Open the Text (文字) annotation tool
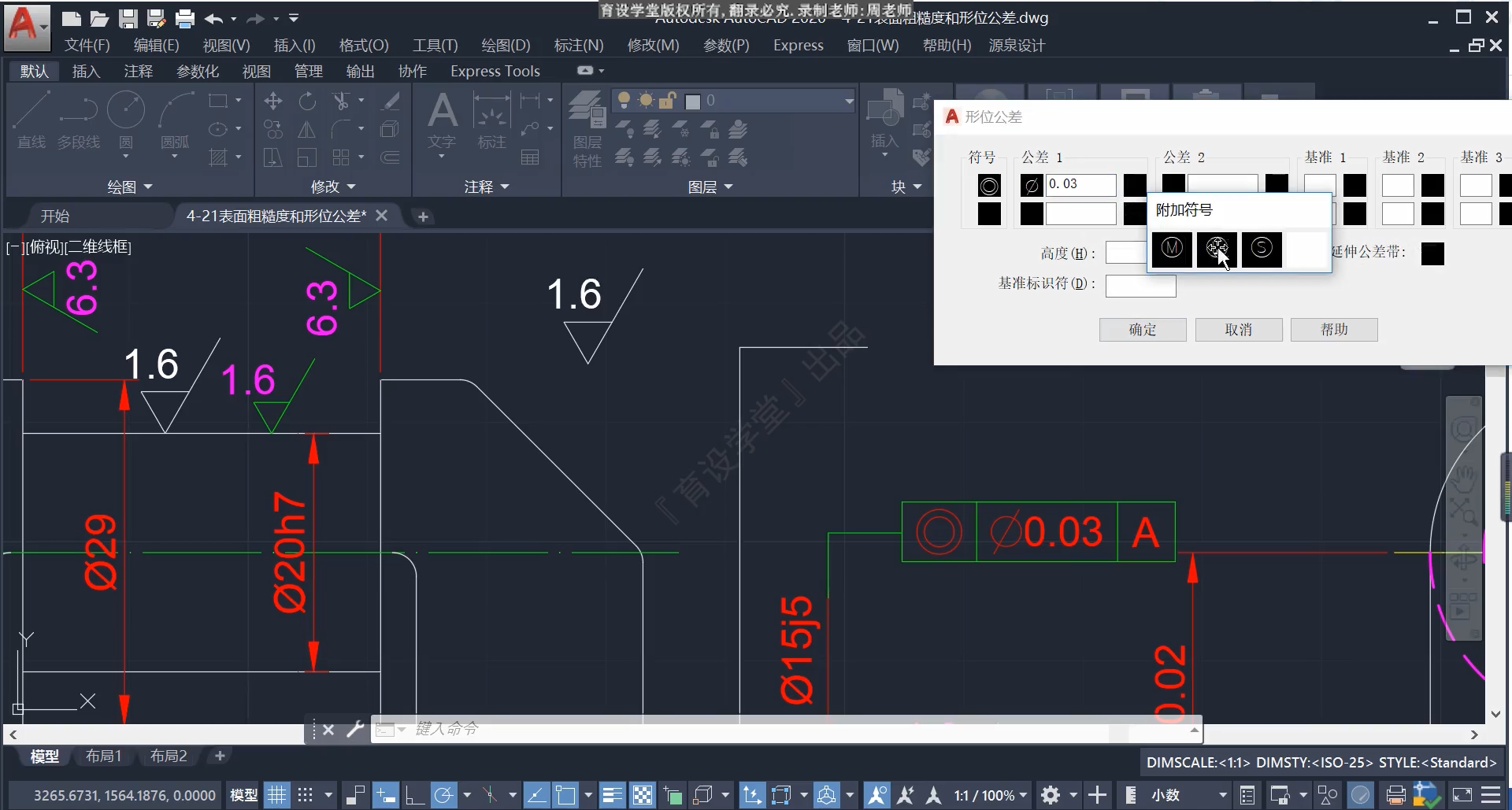 [x=442, y=120]
